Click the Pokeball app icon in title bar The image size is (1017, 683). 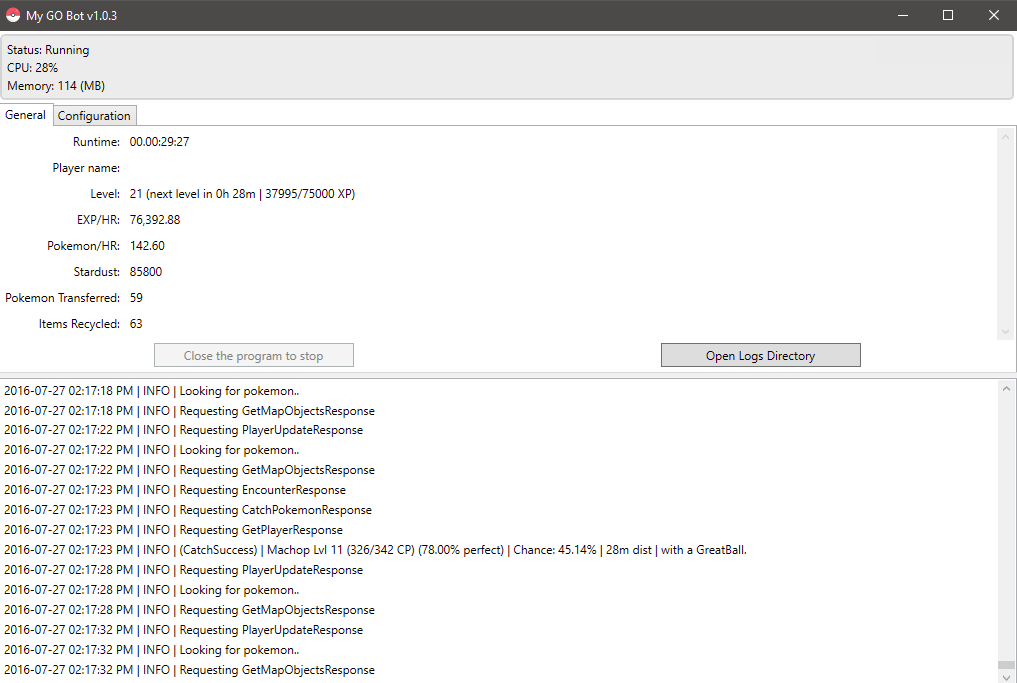click(x=13, y=16)
